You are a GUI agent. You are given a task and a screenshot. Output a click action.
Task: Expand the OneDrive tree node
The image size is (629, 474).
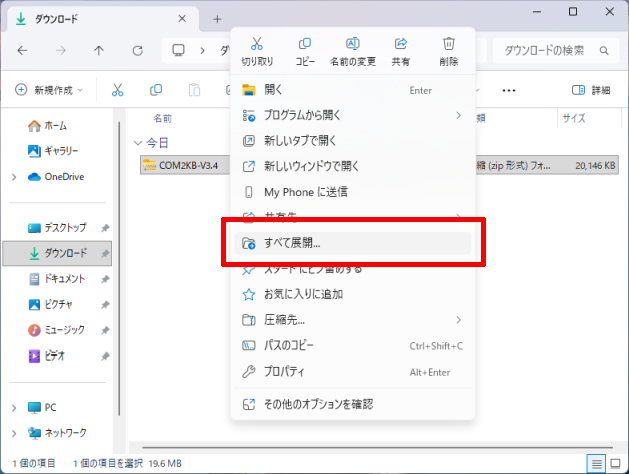[13, 177]
